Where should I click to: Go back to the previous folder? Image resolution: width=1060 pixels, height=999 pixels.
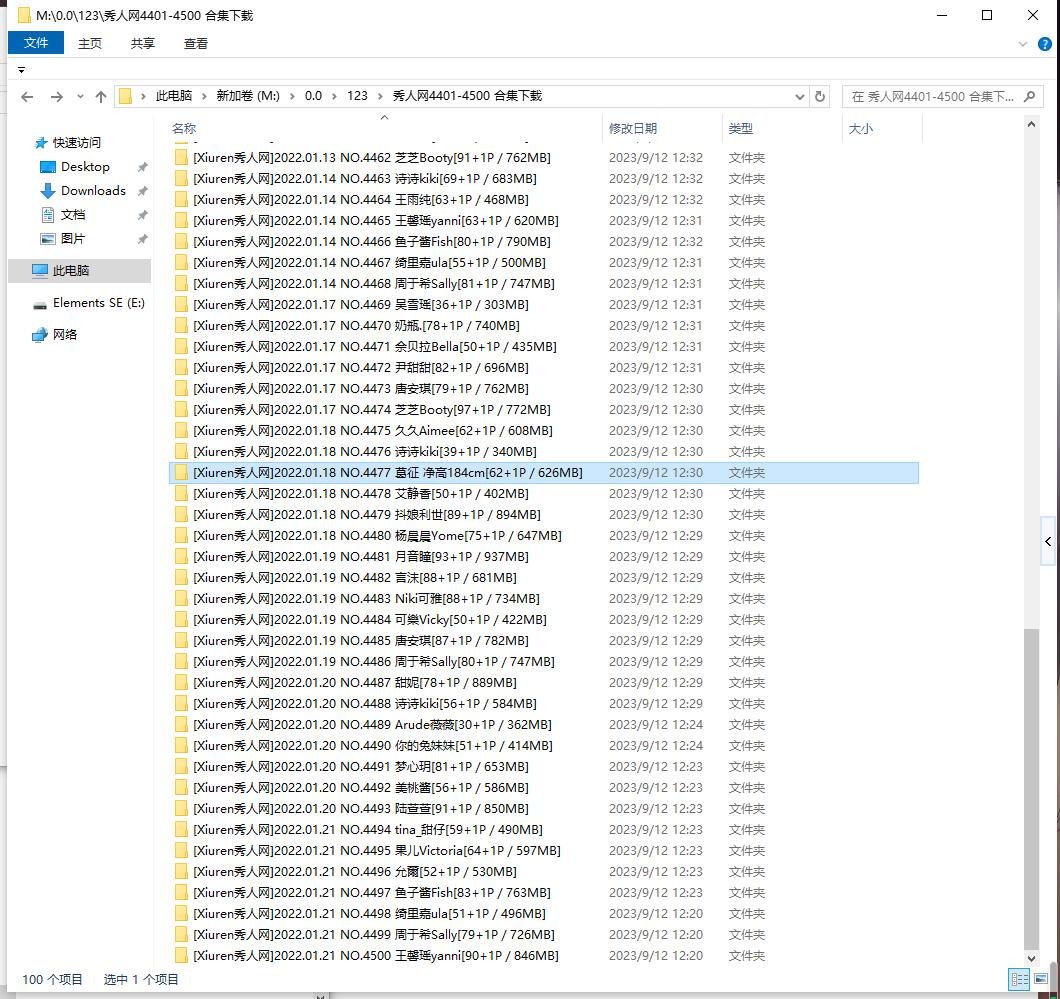pos(27,97)
